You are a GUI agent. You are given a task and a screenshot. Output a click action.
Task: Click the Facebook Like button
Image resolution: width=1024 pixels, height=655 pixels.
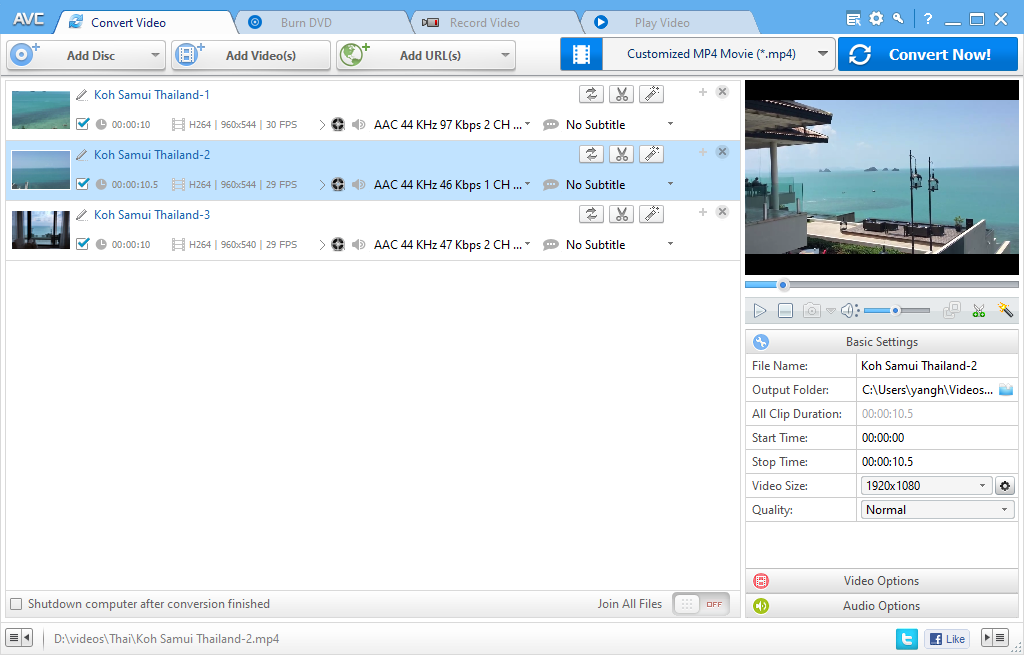(x=946, y=638)
